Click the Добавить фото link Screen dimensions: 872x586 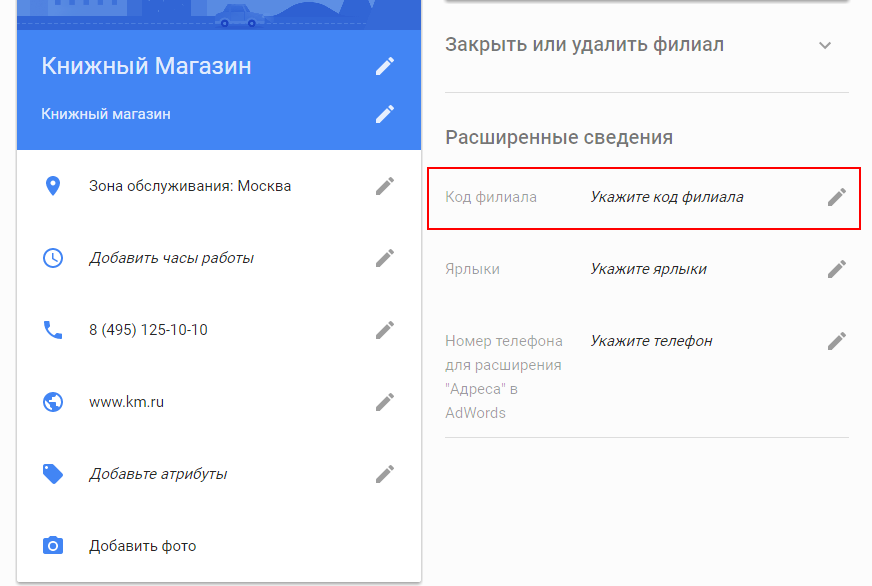[x=143, y=546]
